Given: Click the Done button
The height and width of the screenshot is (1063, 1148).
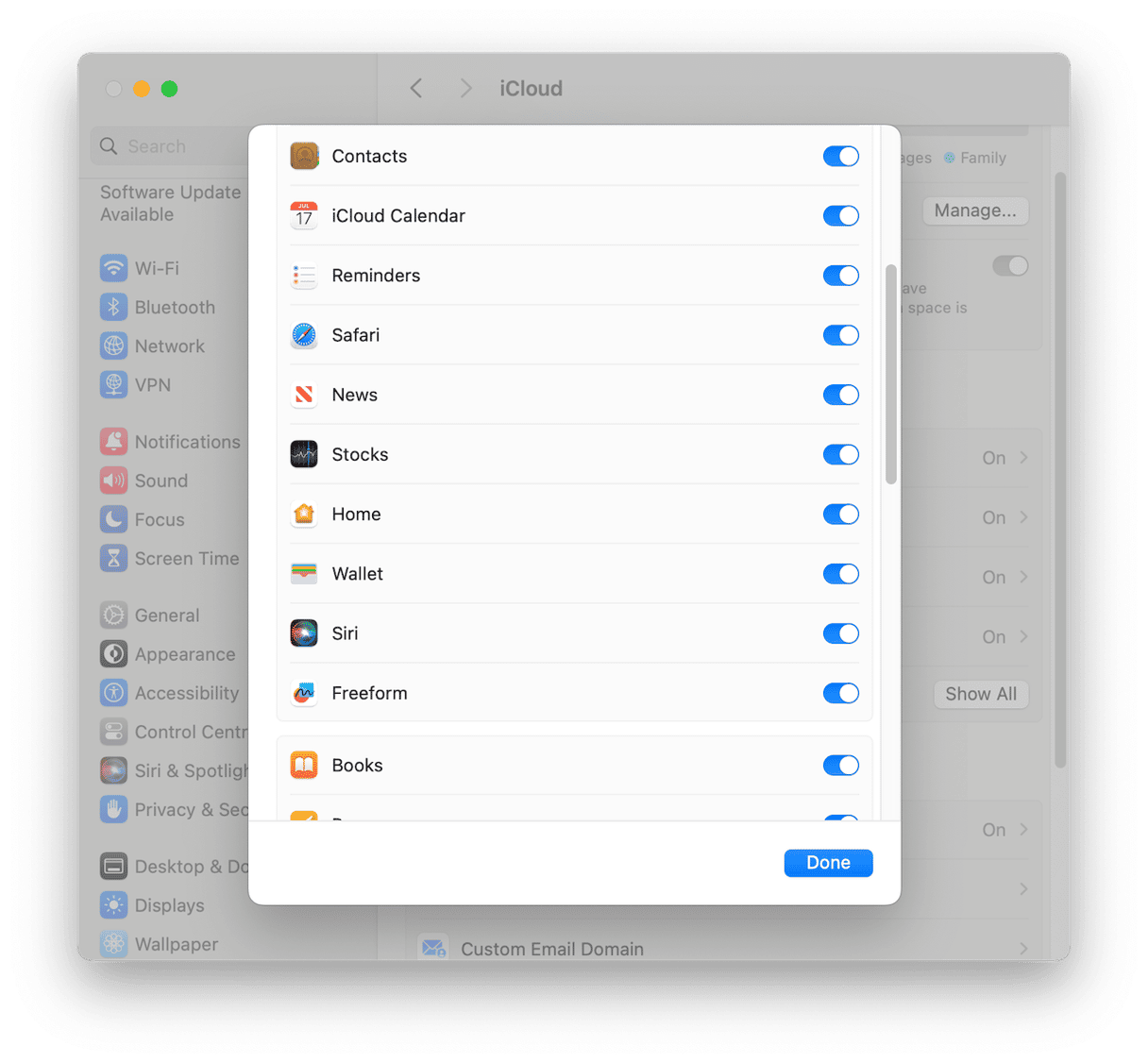Looking at the screenshot, I should (828, 863).
